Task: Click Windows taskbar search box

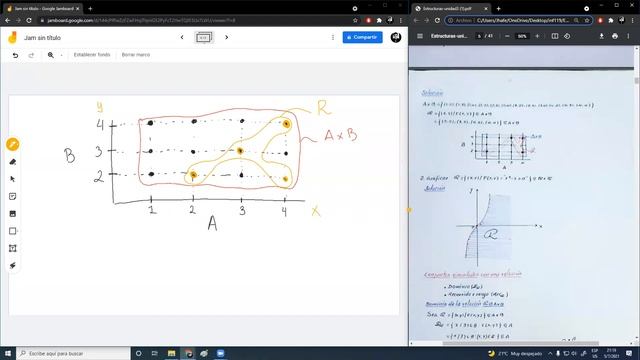Action: tap(73, 353)
